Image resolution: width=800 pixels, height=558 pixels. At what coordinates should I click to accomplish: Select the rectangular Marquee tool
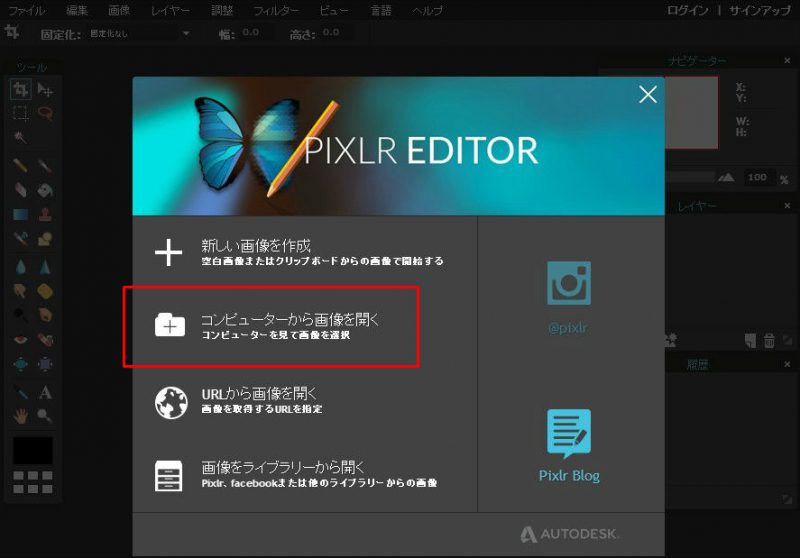pyautogui.click(x=20, y=113)
